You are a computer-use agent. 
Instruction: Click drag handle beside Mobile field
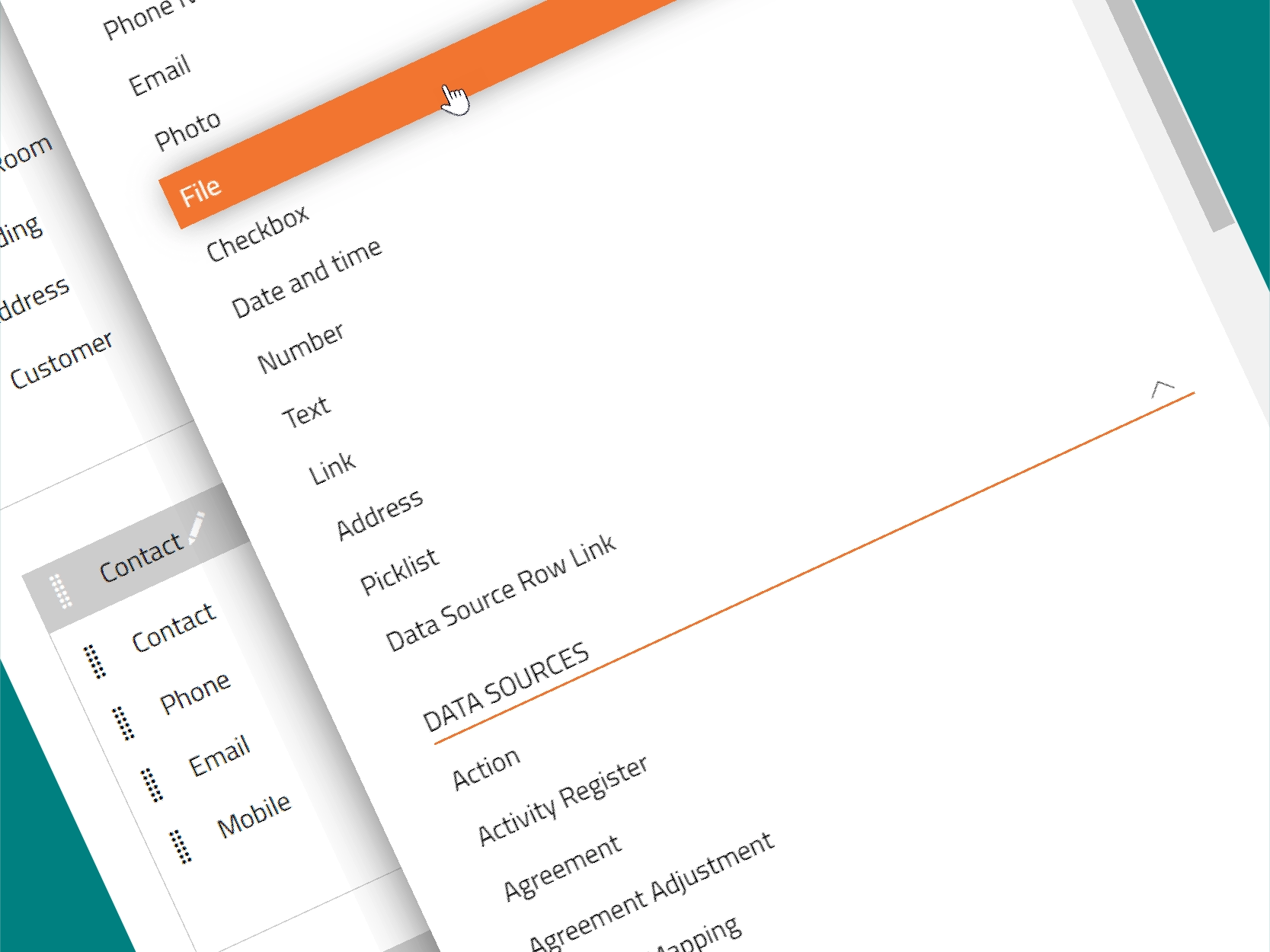[x=180, y=846]
